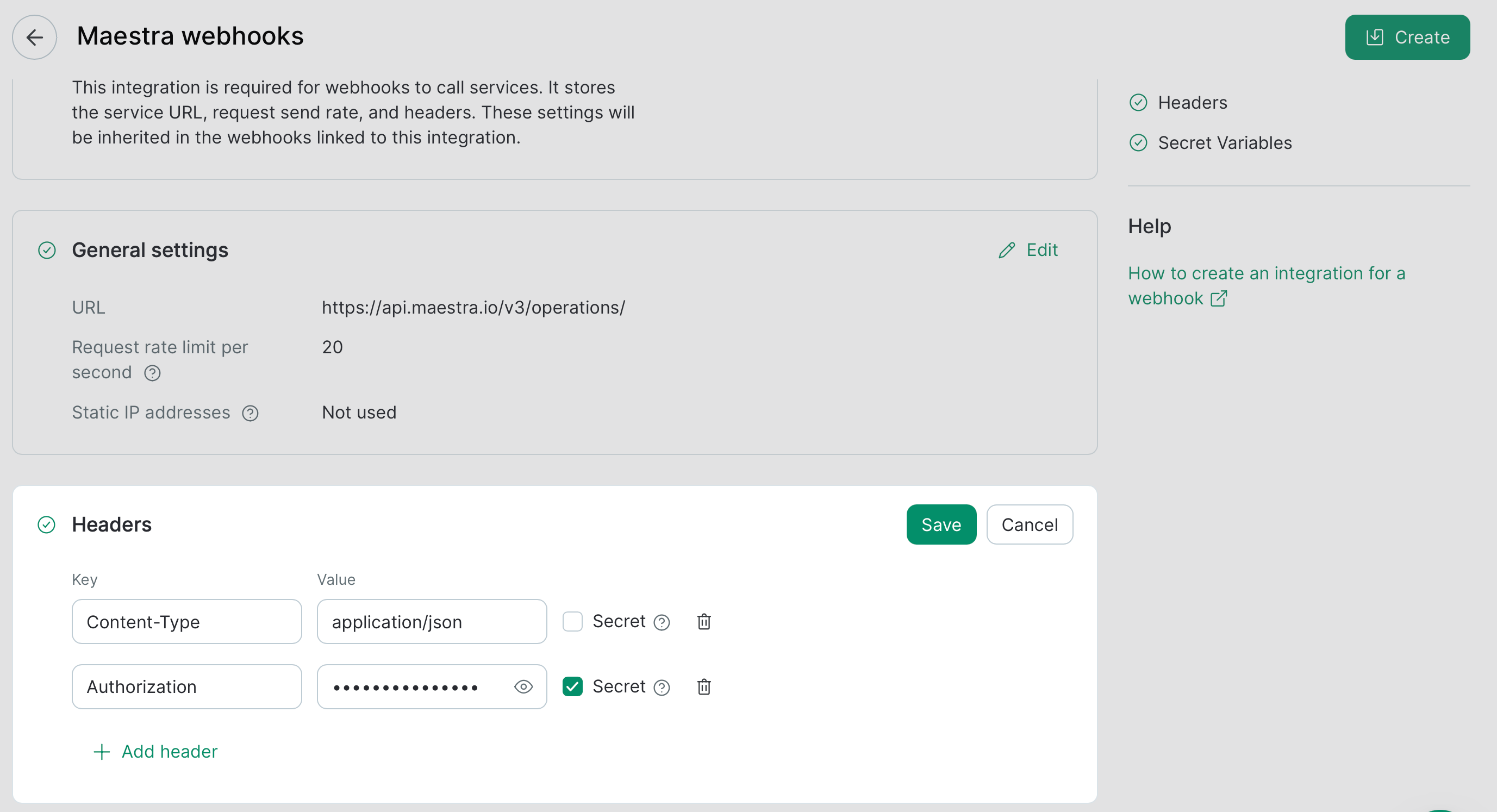Click the 'Maestra webhooks' page title

tap(190, 36)
